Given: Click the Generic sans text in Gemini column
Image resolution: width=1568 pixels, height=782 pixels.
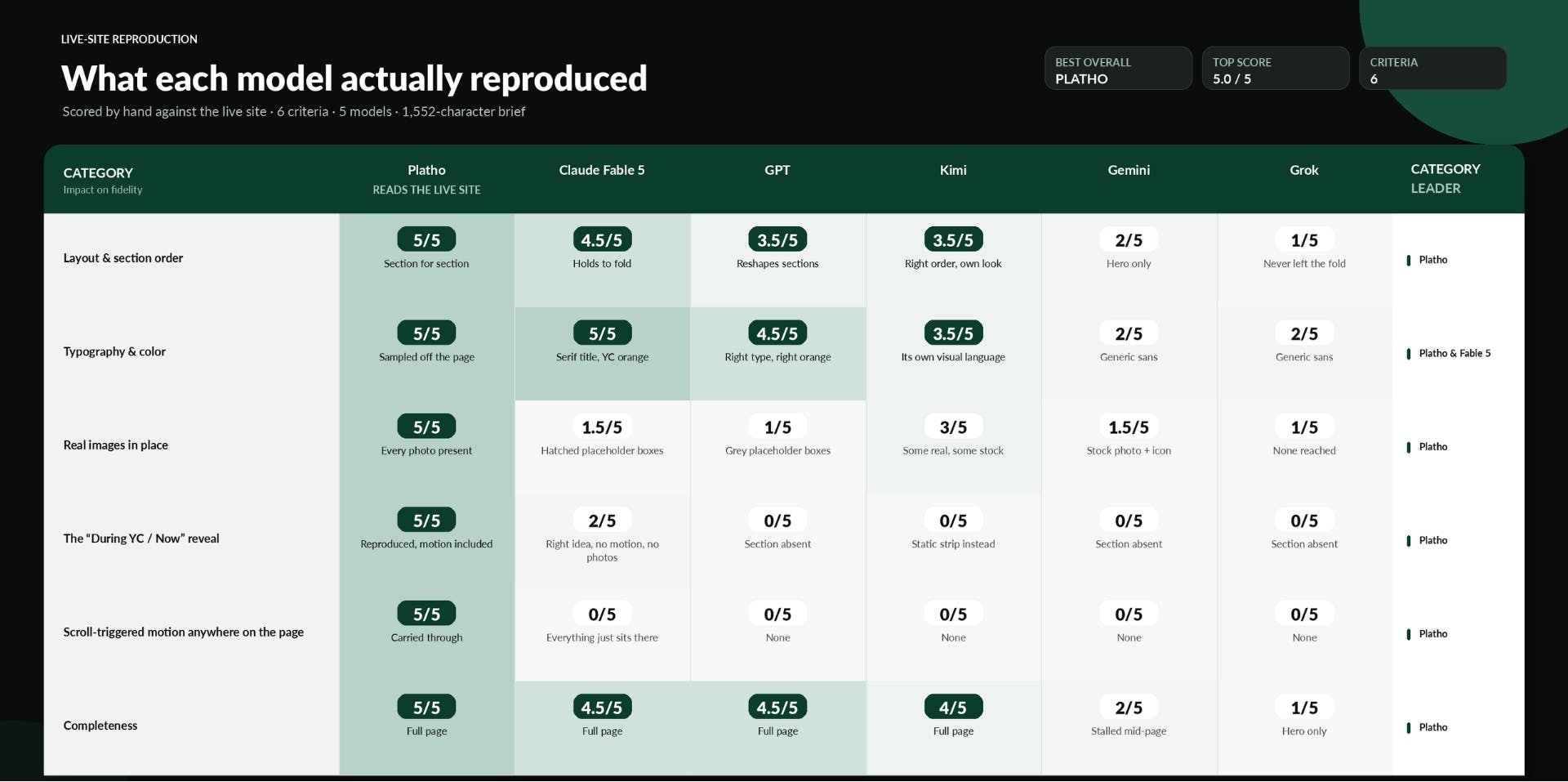Looking at the screenshot, I should [1129, 357].
